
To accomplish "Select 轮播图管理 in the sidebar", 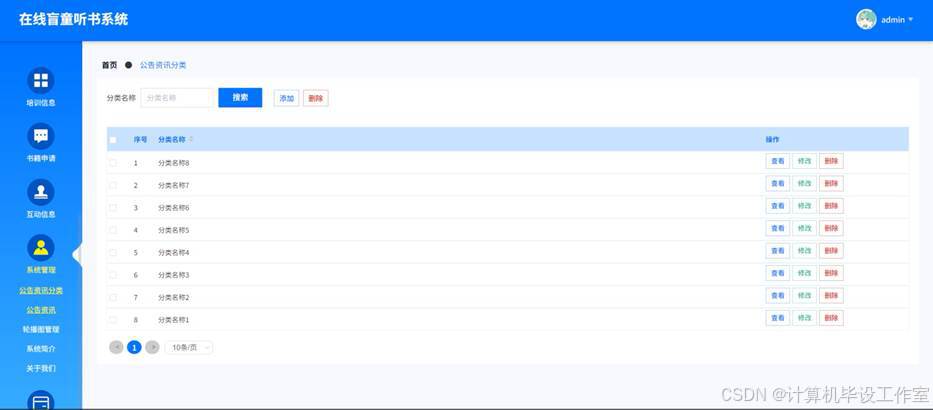I will click(x=40, y=329).
